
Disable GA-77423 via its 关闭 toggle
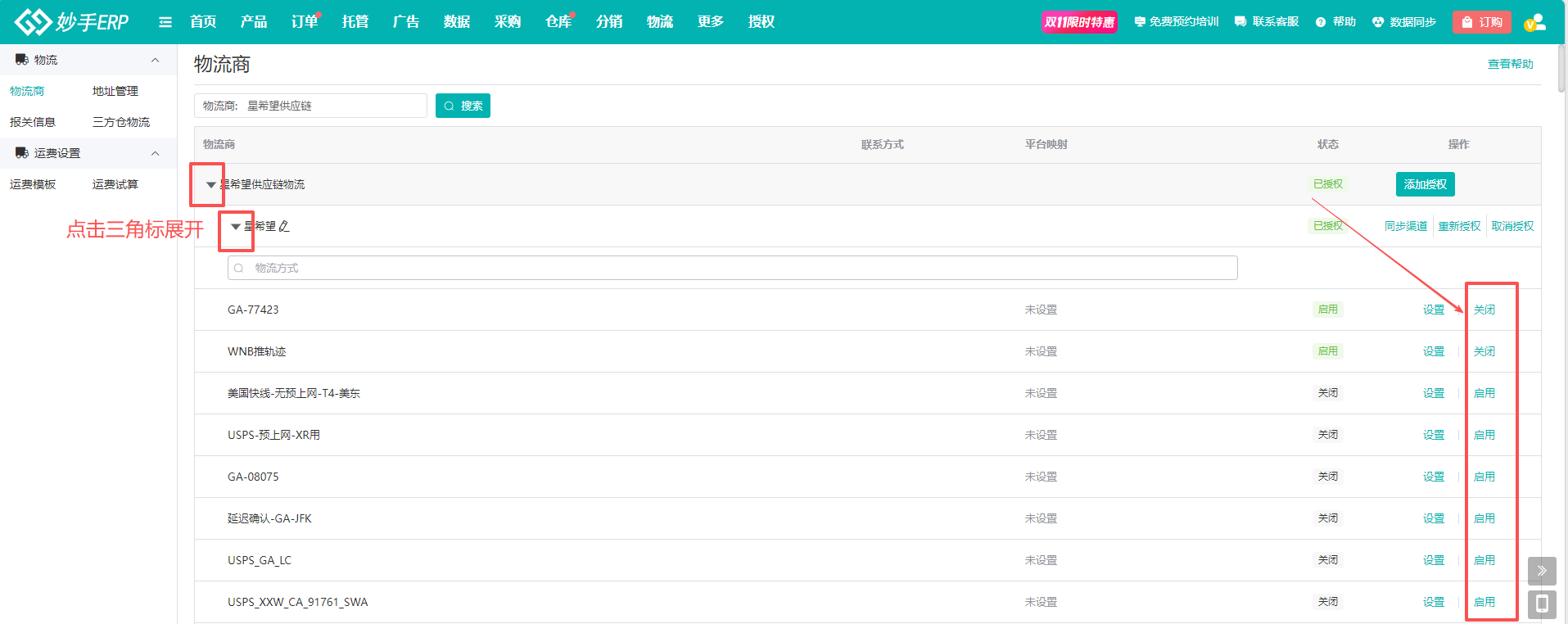click(1484, 310)
